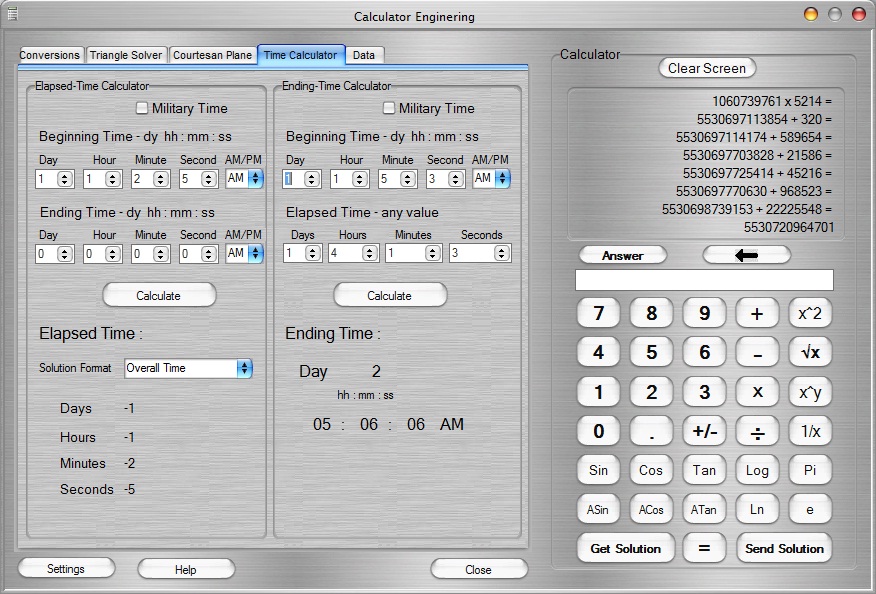Enable Military Time in Ending-Time Calculator
Viewport: 876px width, 594px height.
(x=389, y=108)
